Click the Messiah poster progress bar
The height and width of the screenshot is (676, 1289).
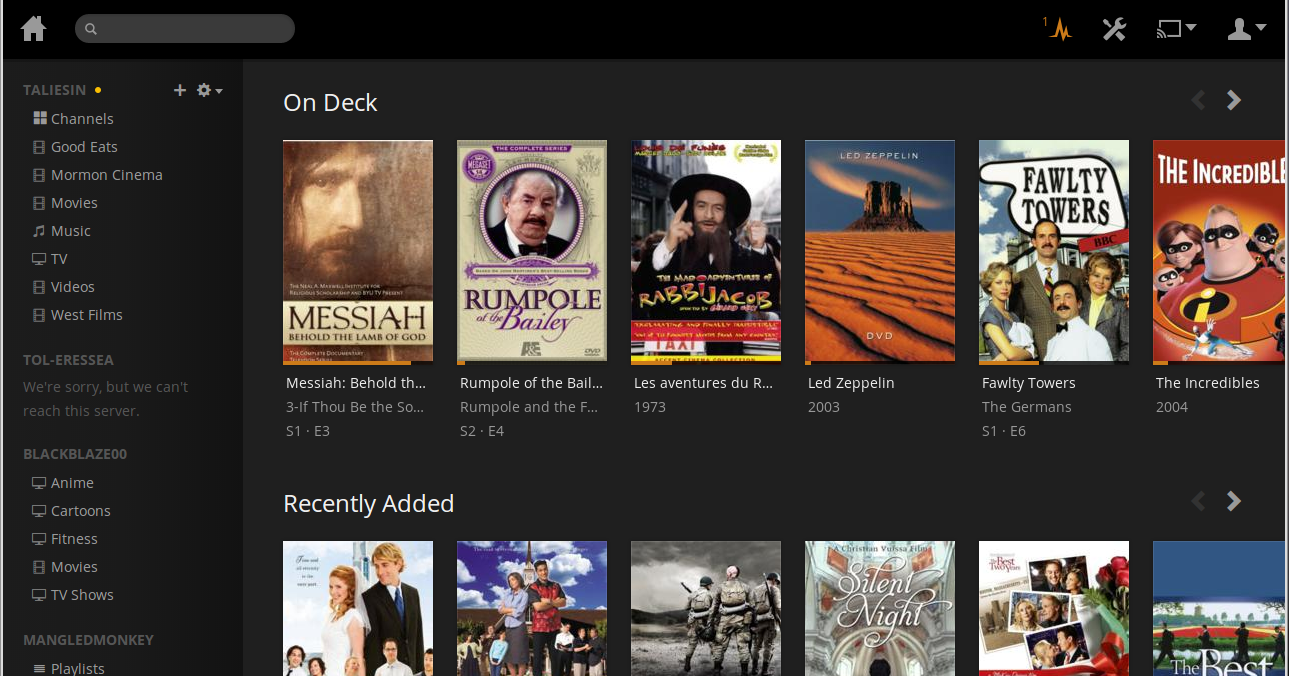click(x=358, y=362)
